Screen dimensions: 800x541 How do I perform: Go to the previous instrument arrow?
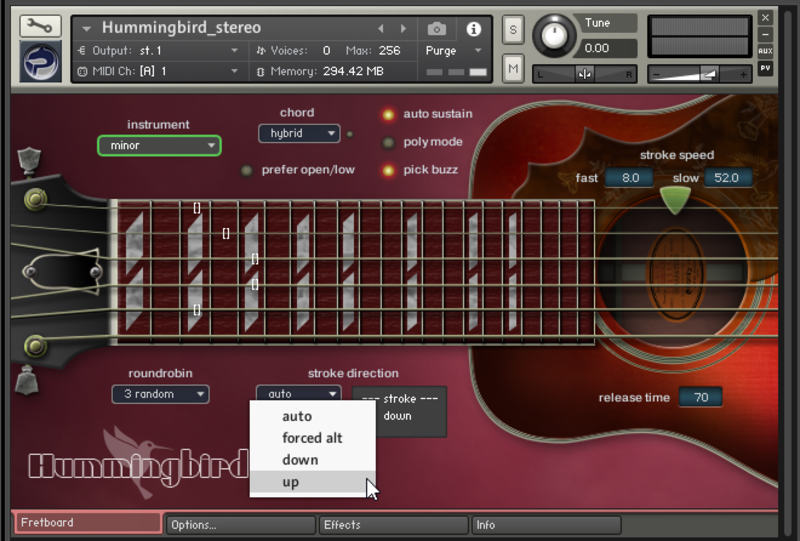381,29
